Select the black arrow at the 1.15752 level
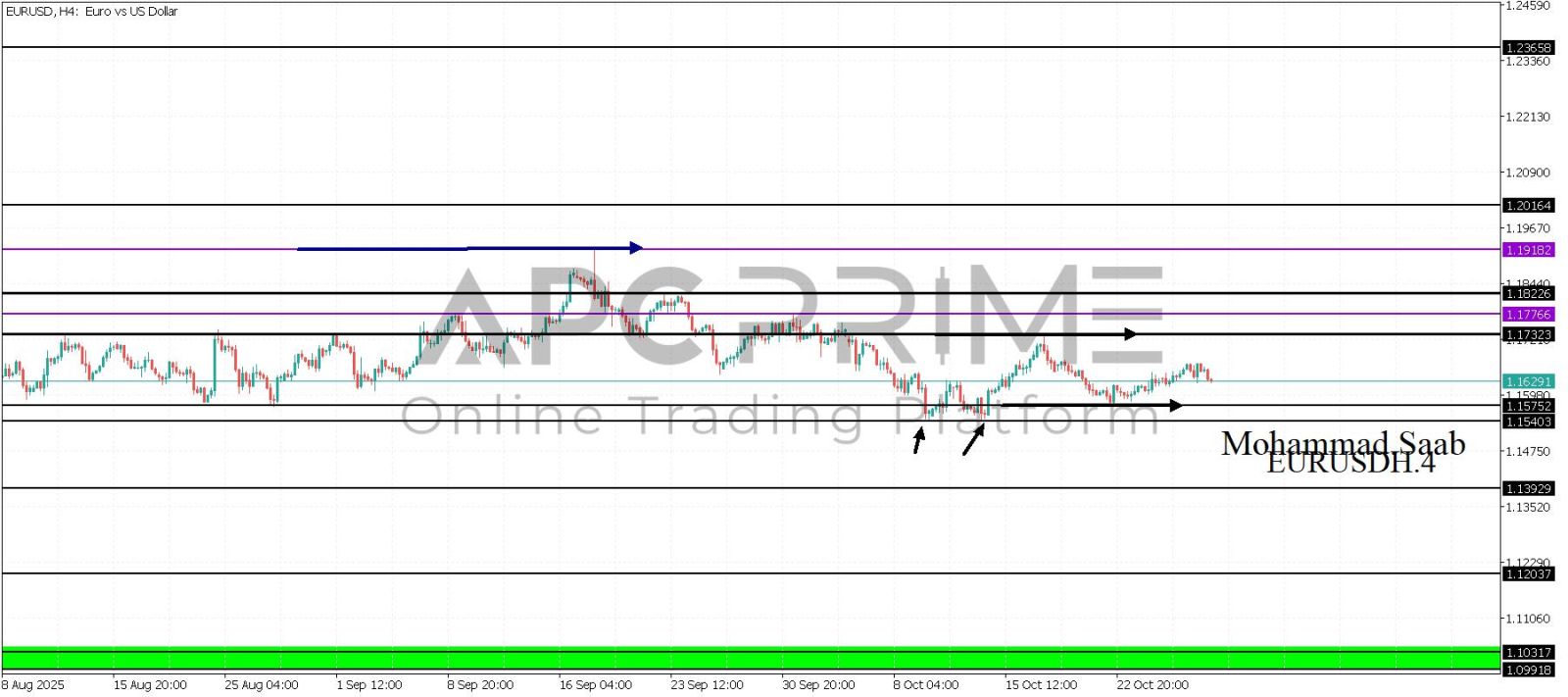The image size is (1568, 697). (1090, 405)
